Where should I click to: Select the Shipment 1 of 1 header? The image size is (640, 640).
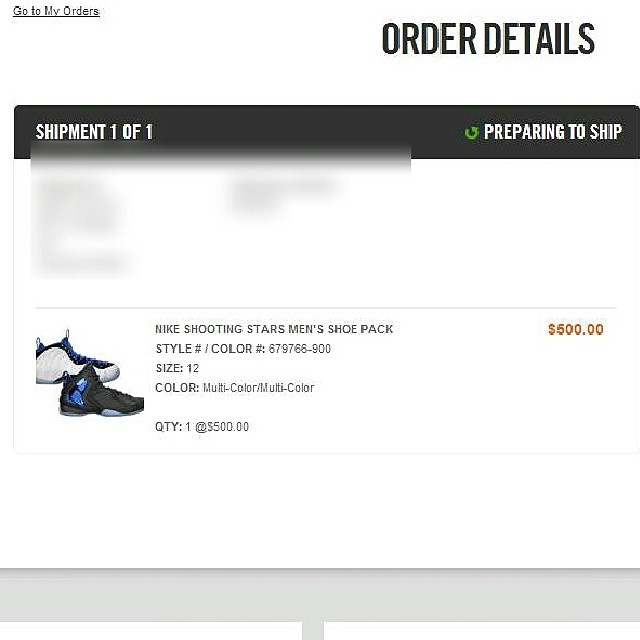[x=94, y=132]
